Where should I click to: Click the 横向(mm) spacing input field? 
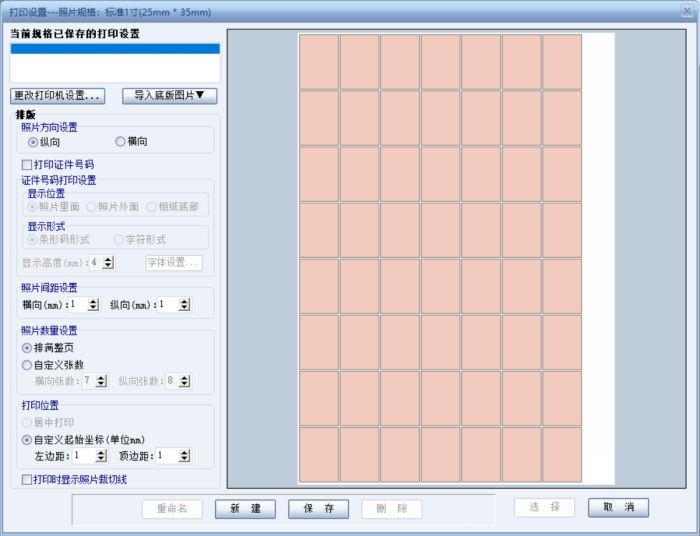[79, 305]
